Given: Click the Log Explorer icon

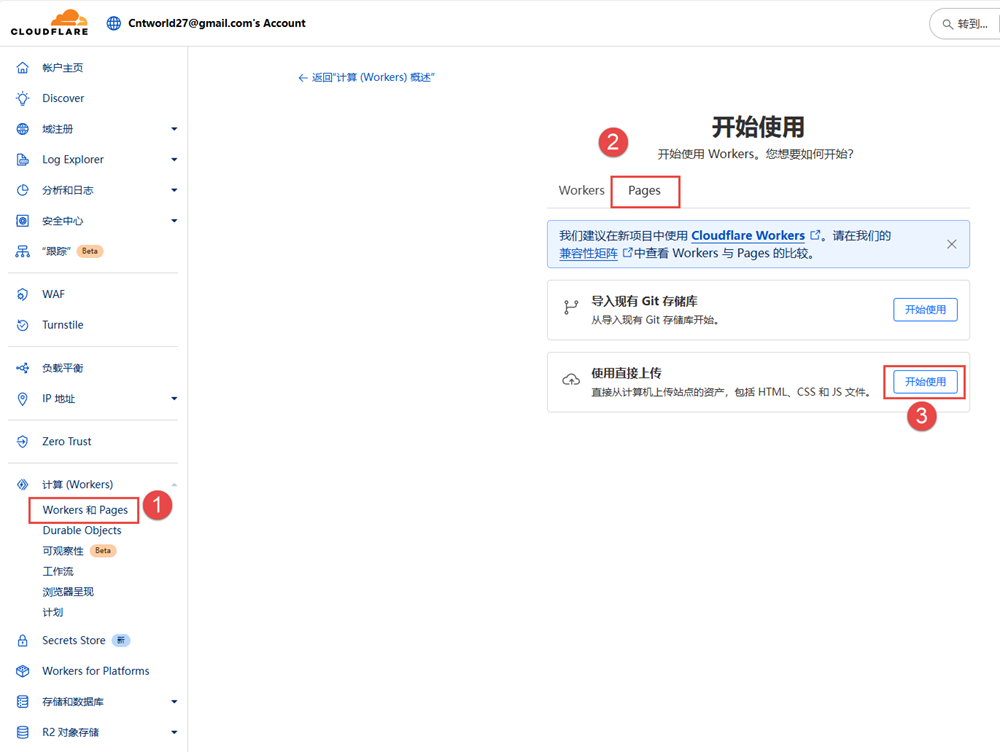Looking at the screenshot, I should tap(22, 159).
